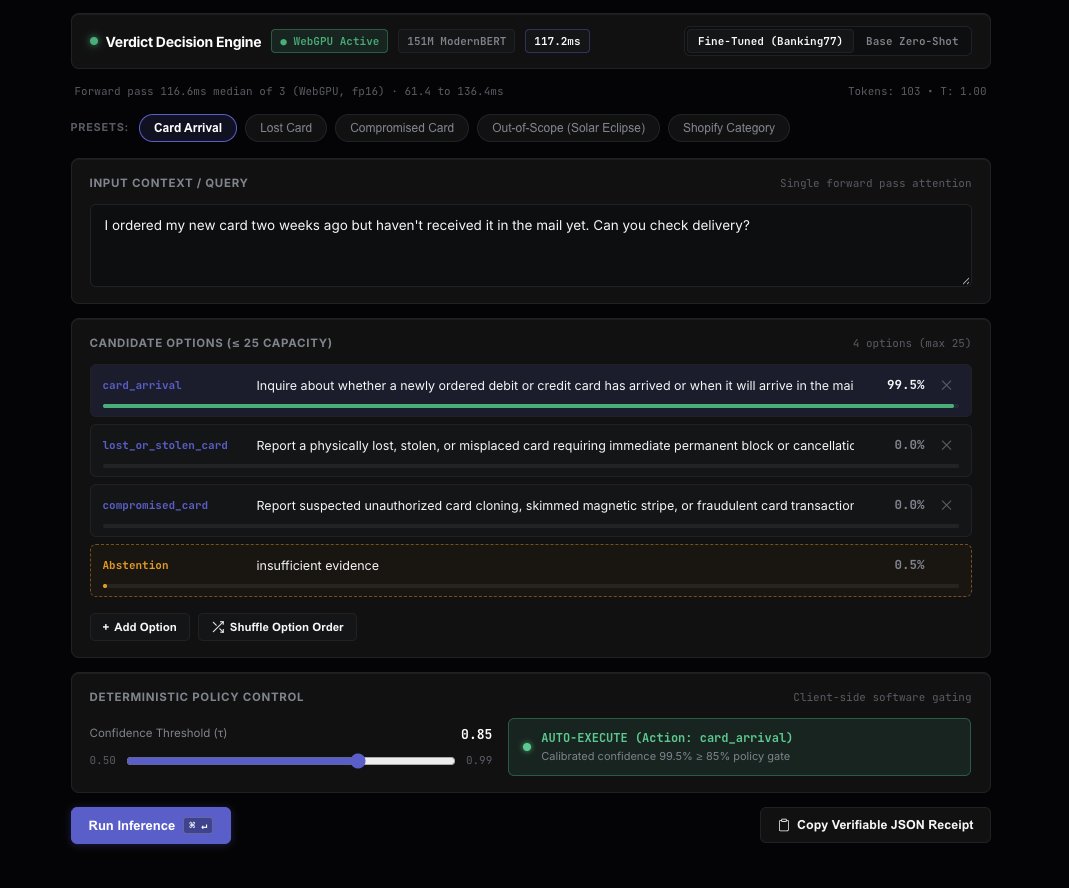Click the Verdict Decision Engine title
This screenshot has width=1069, height=888.
183,42
